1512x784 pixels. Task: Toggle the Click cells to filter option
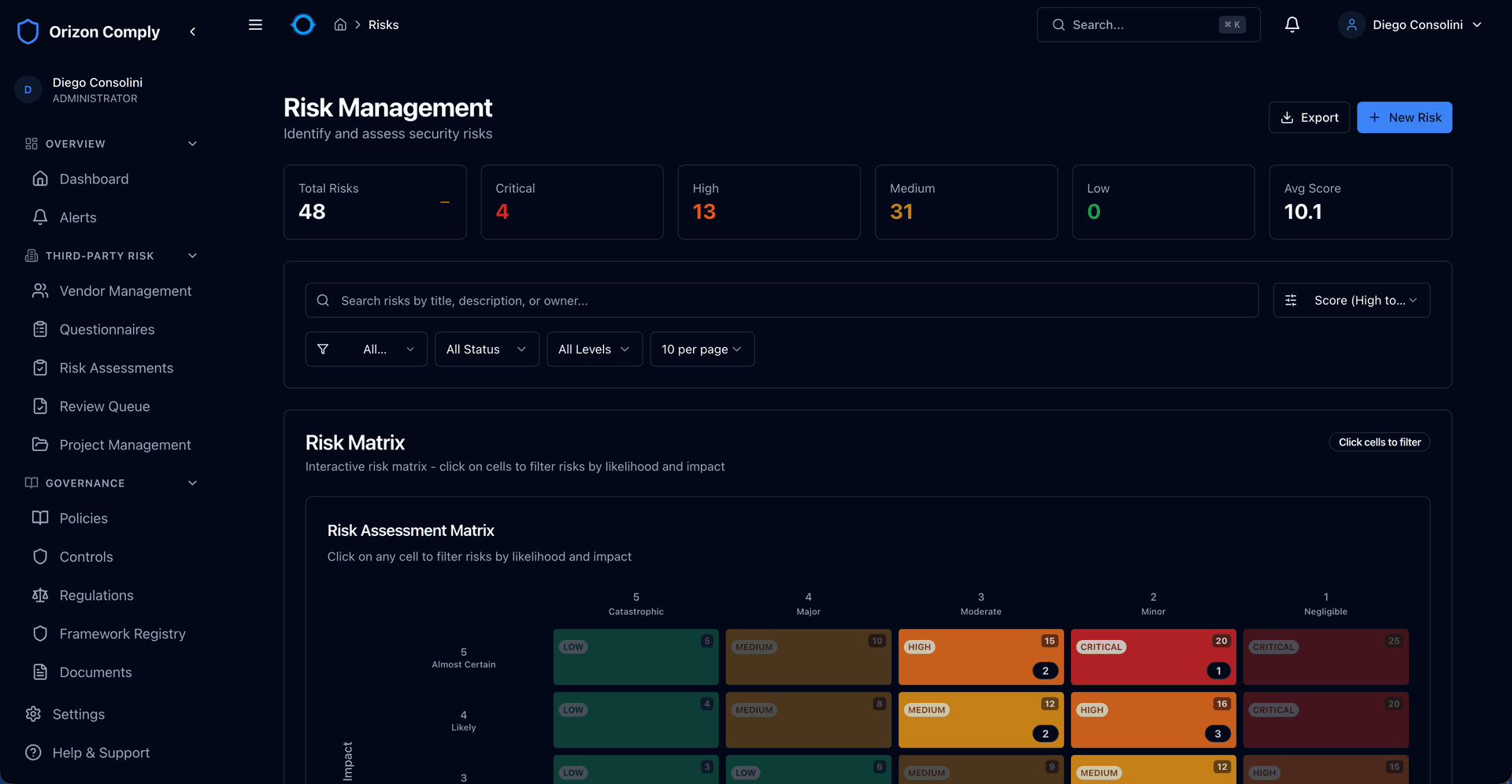tap(1379, 442)
